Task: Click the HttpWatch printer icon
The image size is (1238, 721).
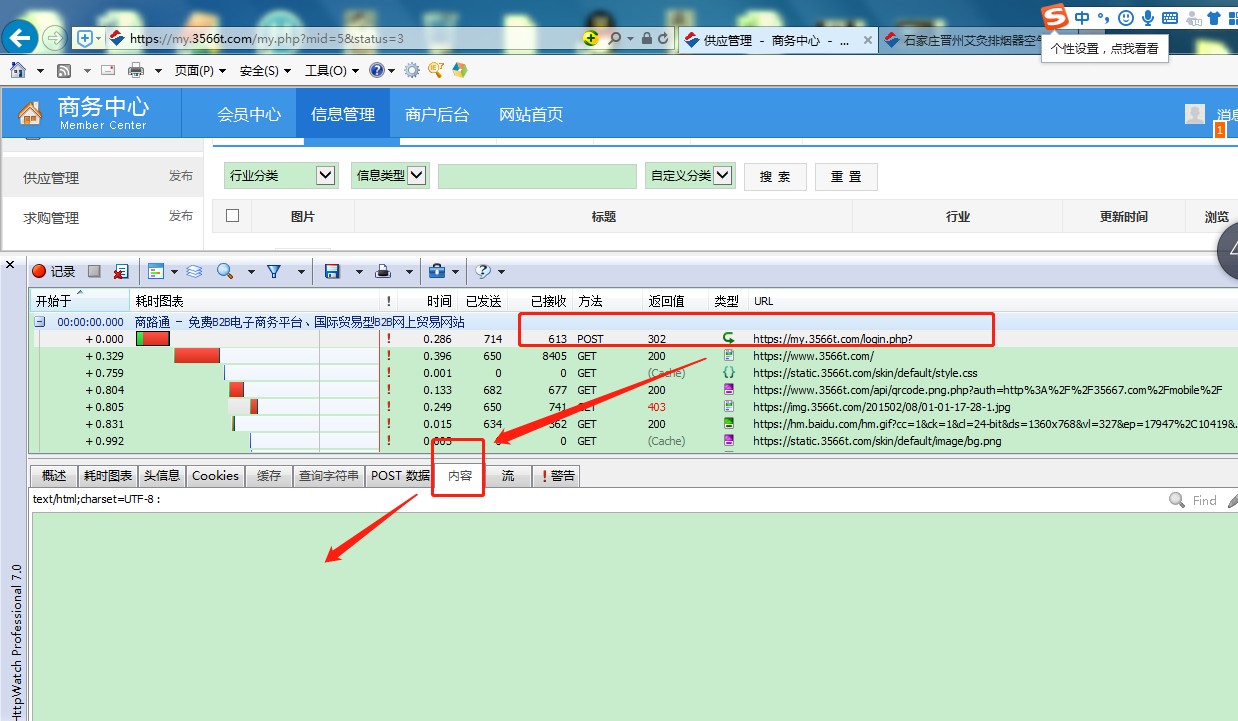Action: pos(383,271)
